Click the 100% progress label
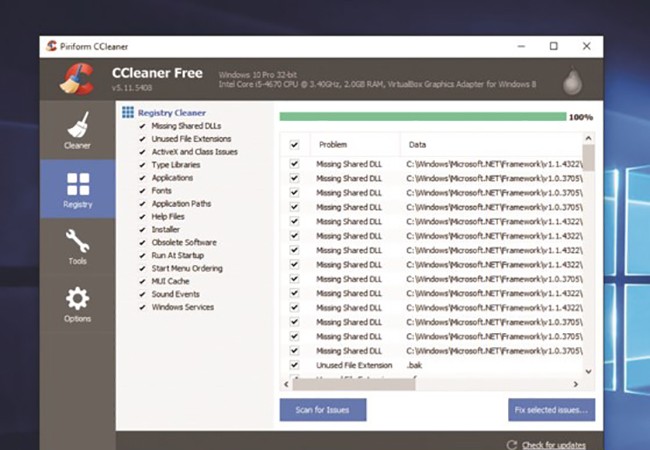This screenshot has width=650, height=450. click(581, 117)
